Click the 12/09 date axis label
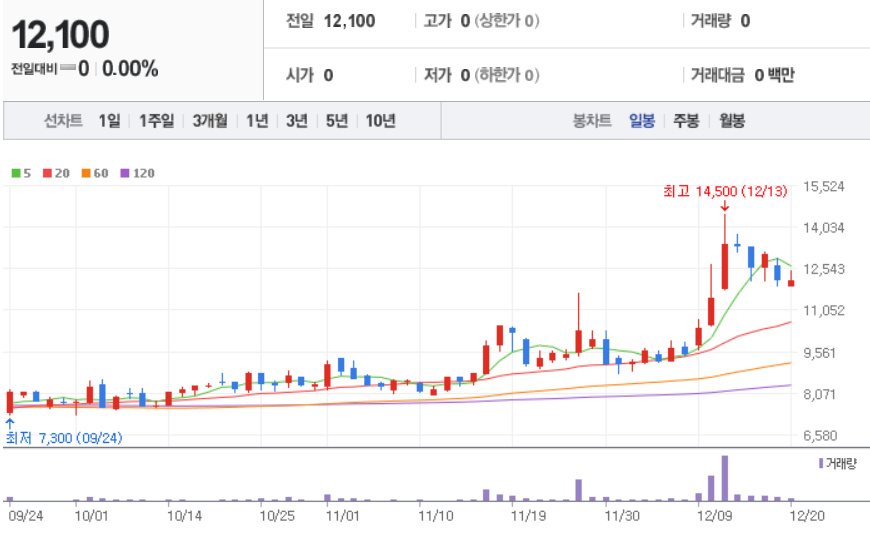The image size is (870, 545). click(715, 516)
